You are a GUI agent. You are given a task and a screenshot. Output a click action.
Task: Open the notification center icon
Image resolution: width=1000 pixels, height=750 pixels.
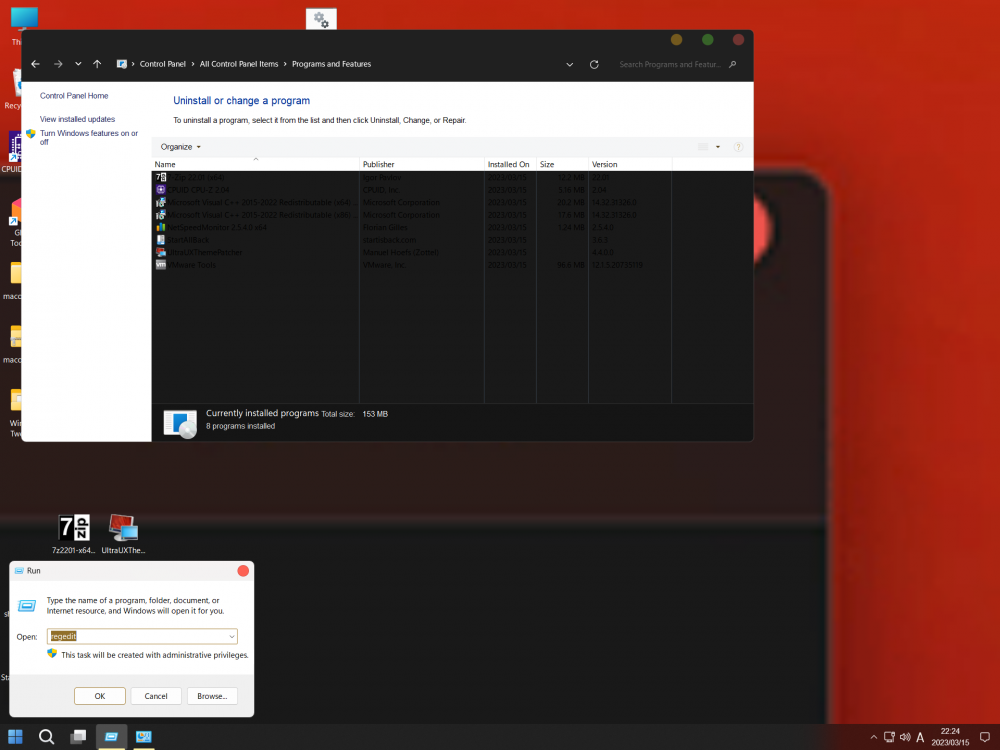(984, 737)
